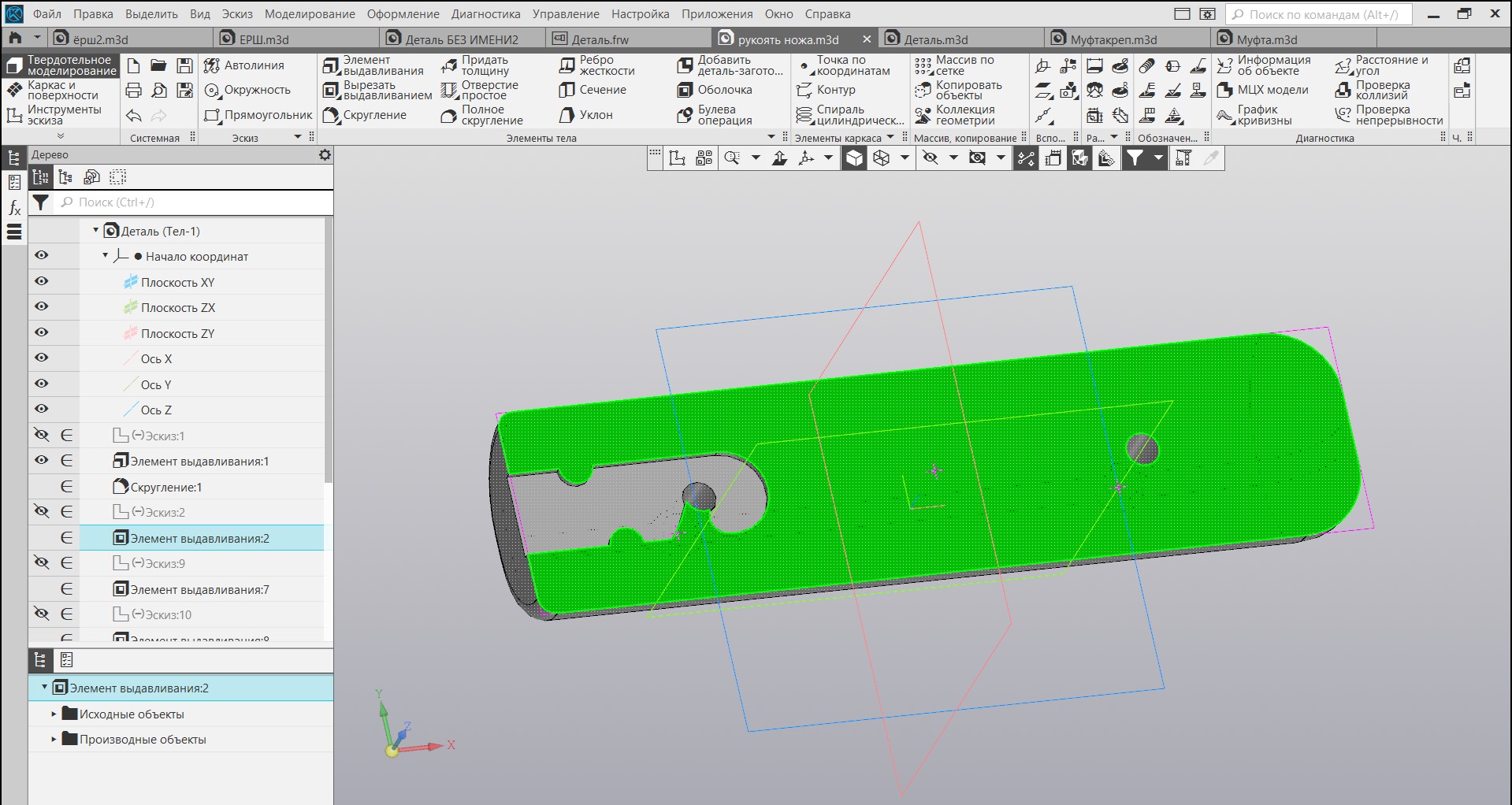Image resolution: width=1512 pixels, height=805 pixels.
Task: Expand the Производные объекты folder
Action: pos(54,740)
